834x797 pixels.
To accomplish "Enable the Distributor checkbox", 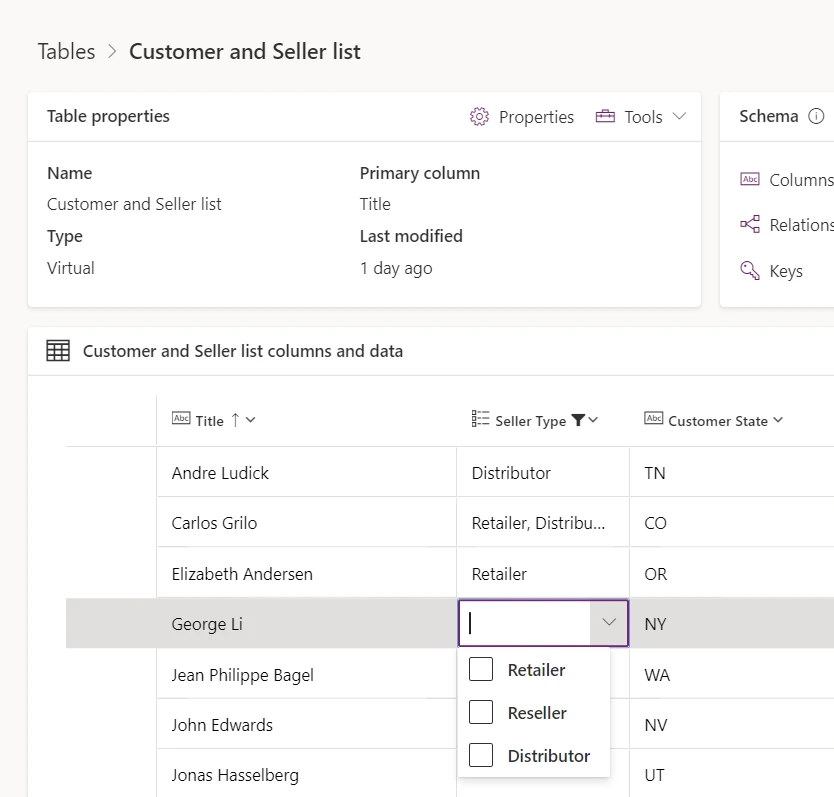I will [x=481, y=756].
